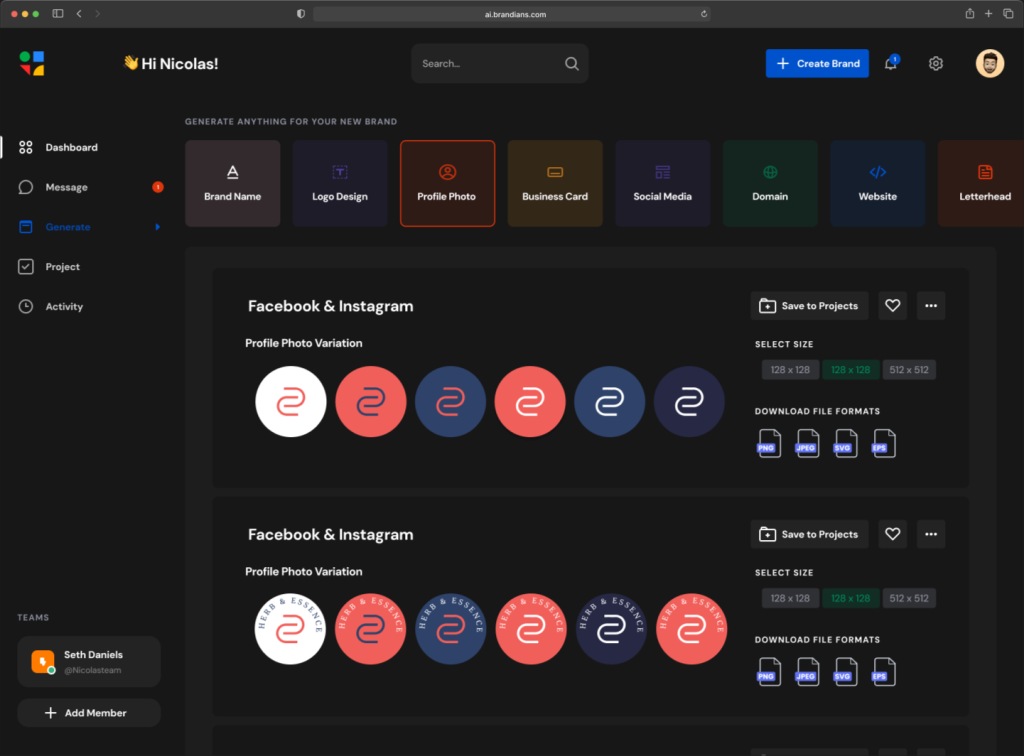Screen dimensions: 1024x756
Task: Download JPEG format in second card
Action: pyautogui.click(x=807, y=672)
